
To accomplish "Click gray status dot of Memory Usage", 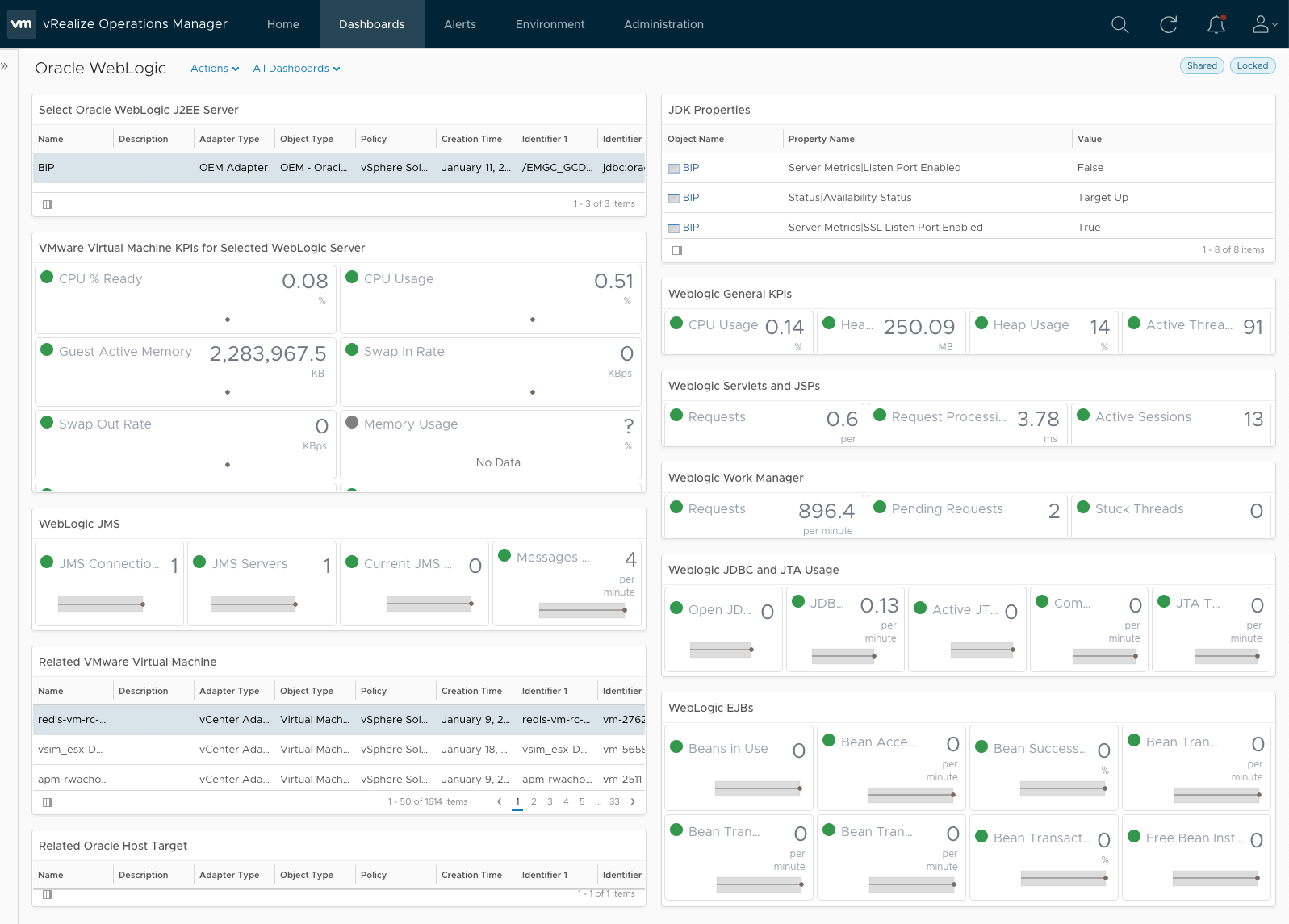I will pyautogui.click(x=352, y=422).
